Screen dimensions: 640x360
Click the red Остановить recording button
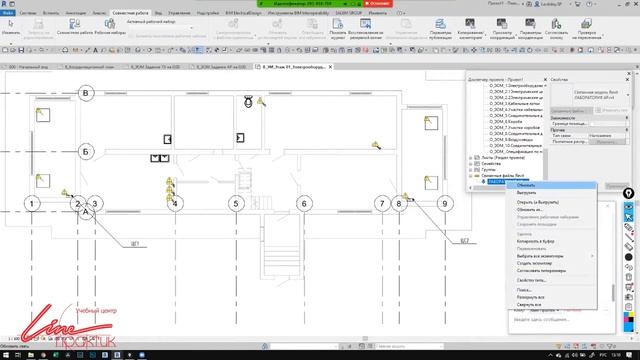[x=378, y=3]
